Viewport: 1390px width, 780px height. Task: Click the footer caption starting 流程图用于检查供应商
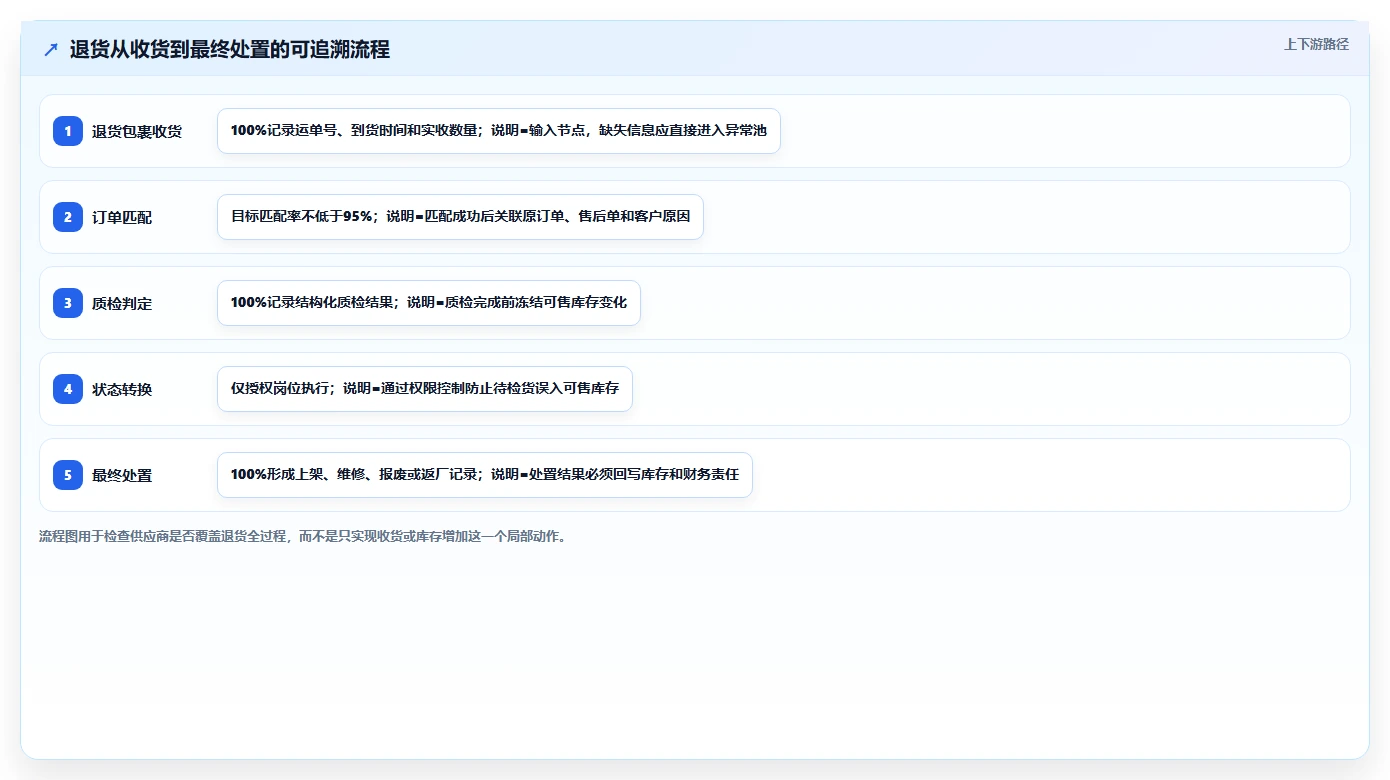click(303, 536)
